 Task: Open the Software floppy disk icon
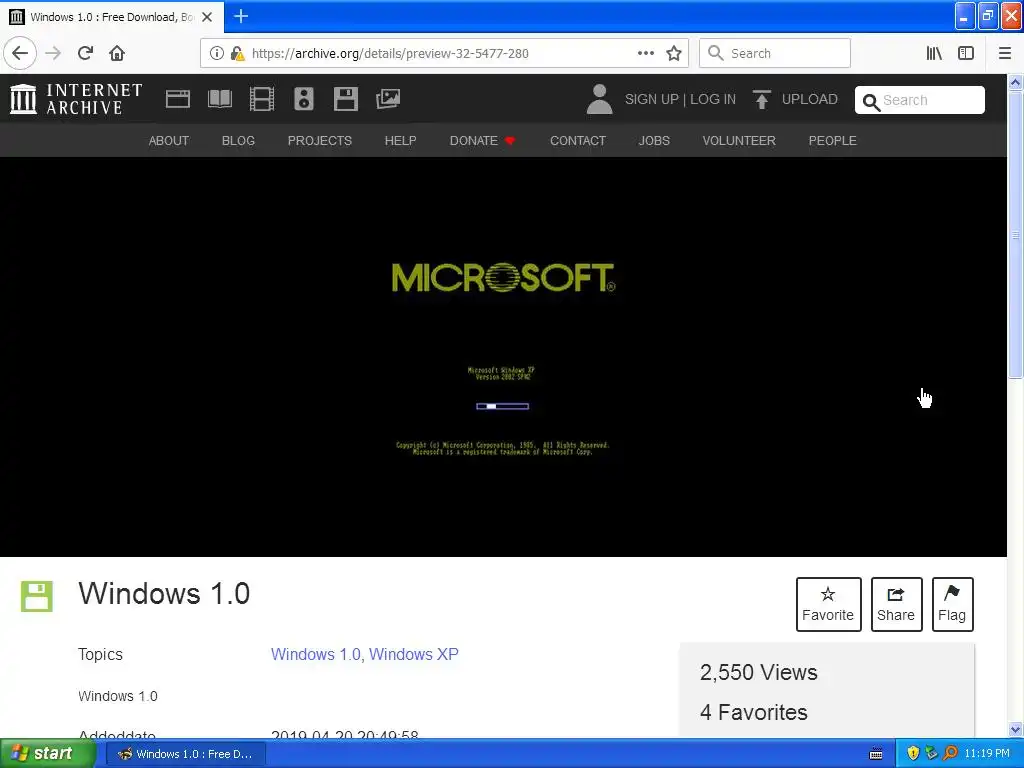click(x=345, y=99)
